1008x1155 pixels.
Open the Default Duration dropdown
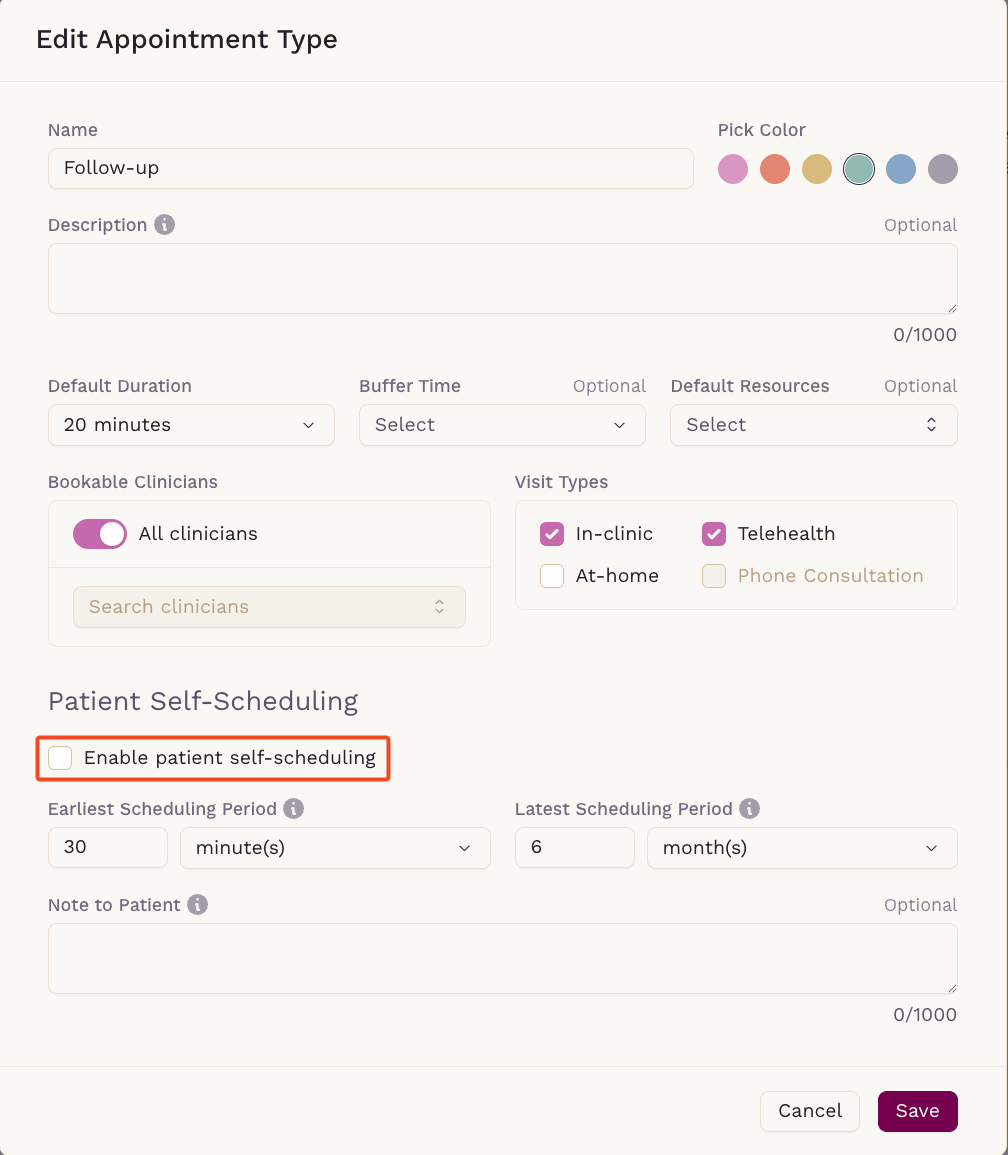pos(191,425)
